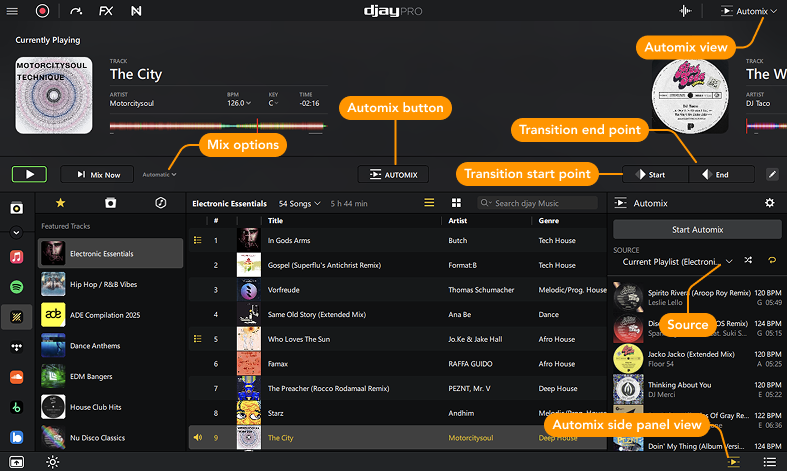Image resolution: width=787 pixels, height=471 pixels.
Task: Click the edit pencil icon beside End
Action: [772, 174]
